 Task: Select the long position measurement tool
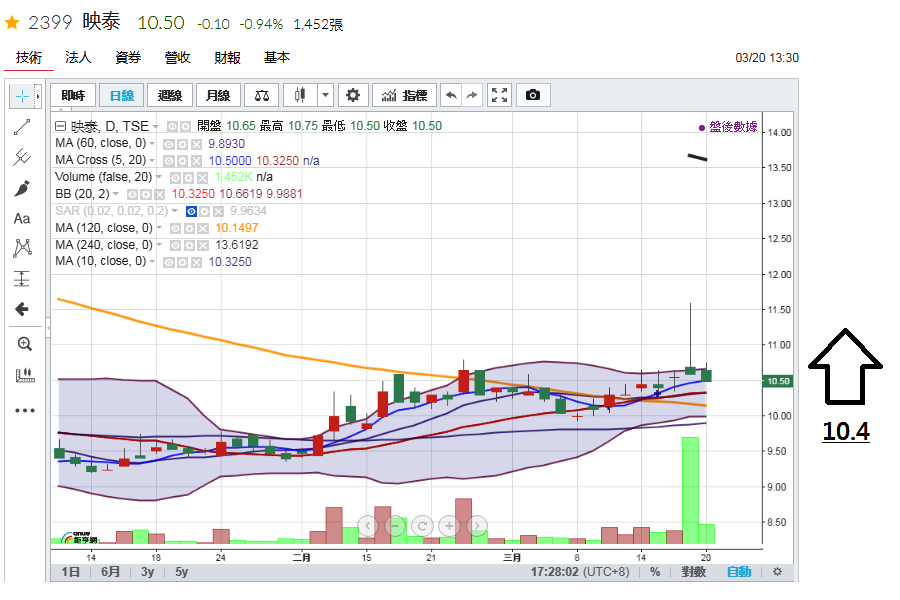[x=22, y=279]
